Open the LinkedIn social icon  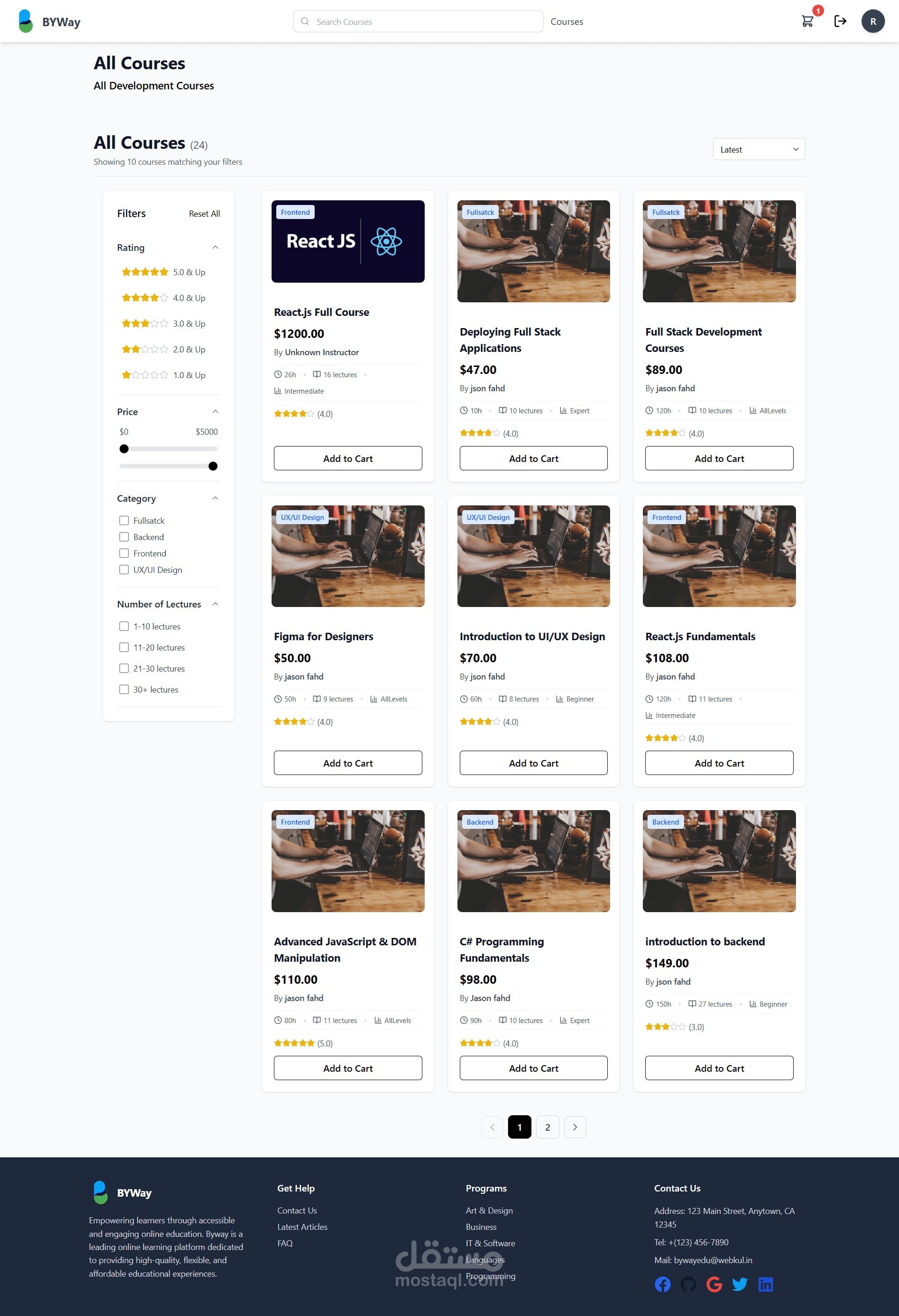765,1284
